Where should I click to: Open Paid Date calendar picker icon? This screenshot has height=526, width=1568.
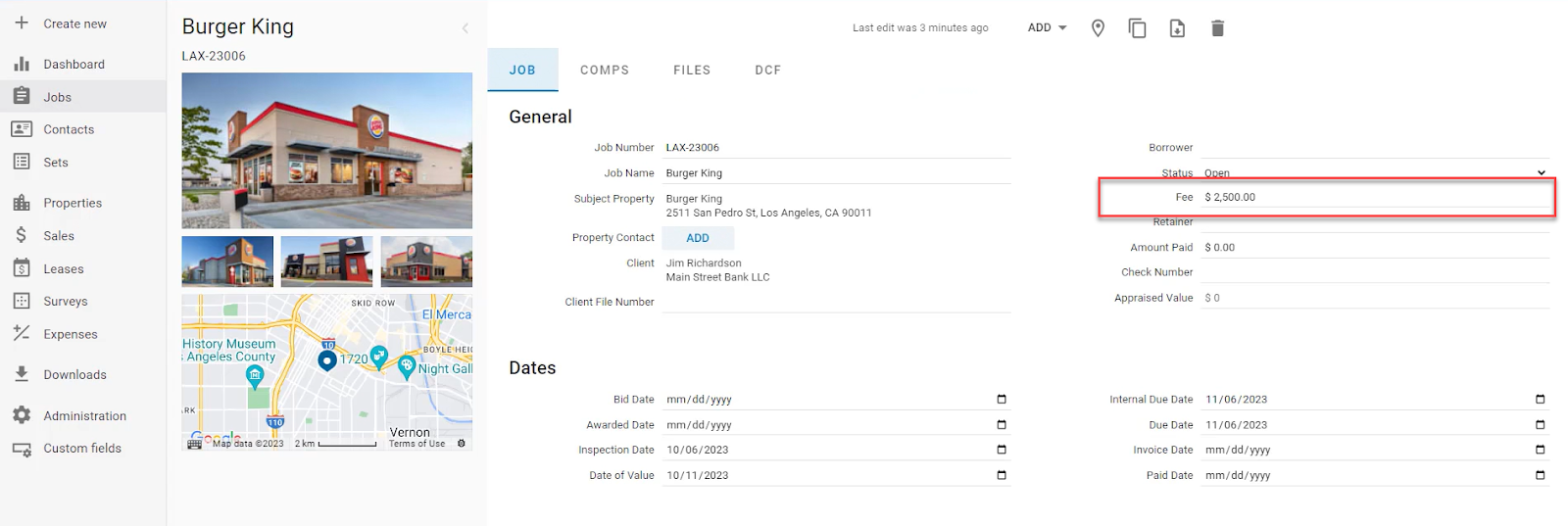point(1540,475)
